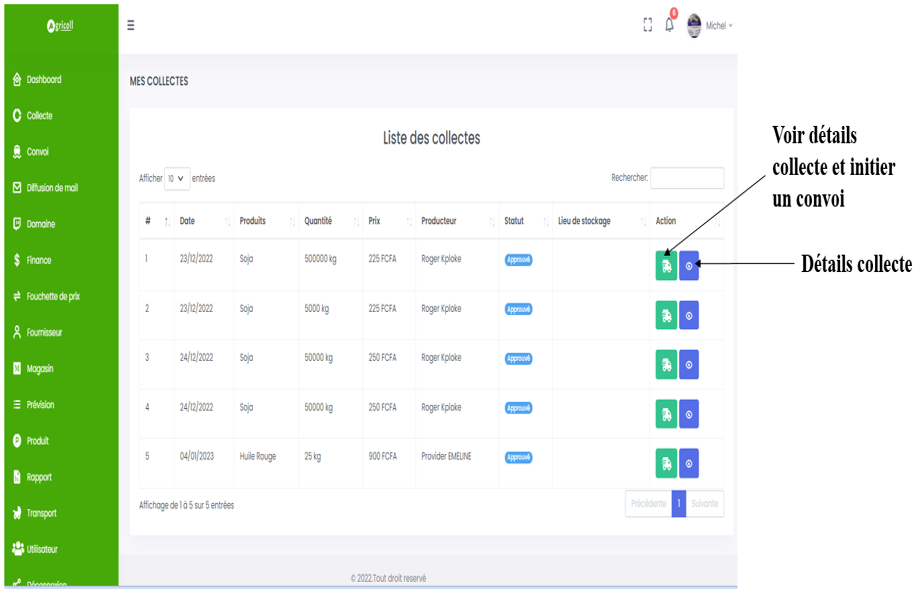This screenshot has height=596, width=923.
Task: Select Finance from the sidebar menu
Action: tap(38, 260)
